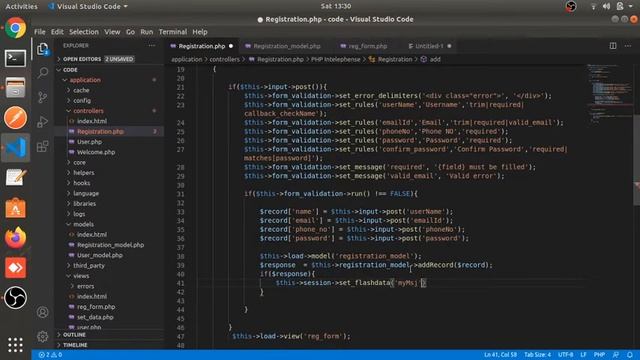Collapse the application folder

[x=85, y=80]
